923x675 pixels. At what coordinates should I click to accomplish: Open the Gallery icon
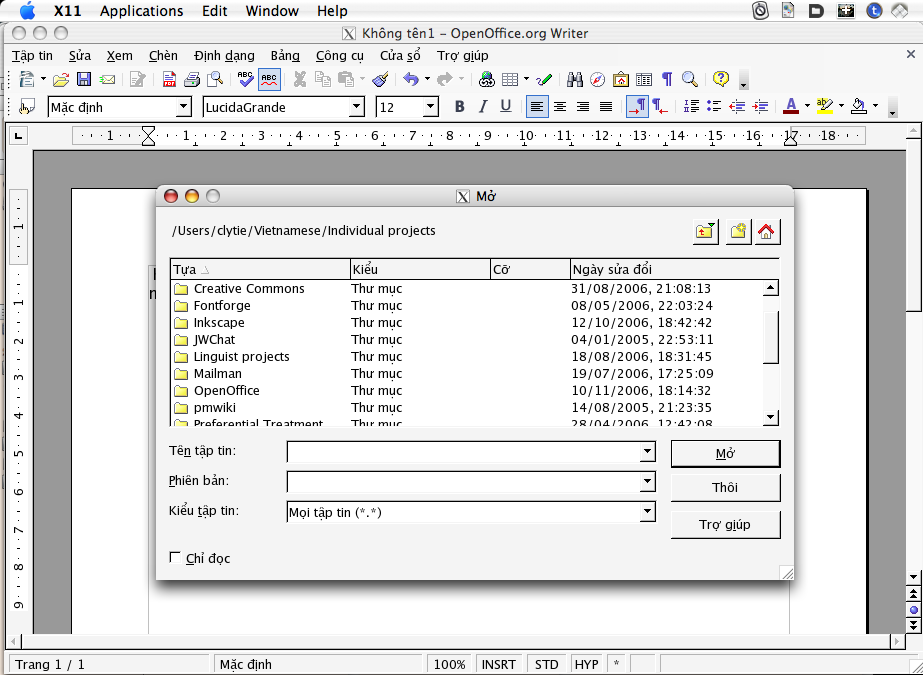(x=620, y=79)
